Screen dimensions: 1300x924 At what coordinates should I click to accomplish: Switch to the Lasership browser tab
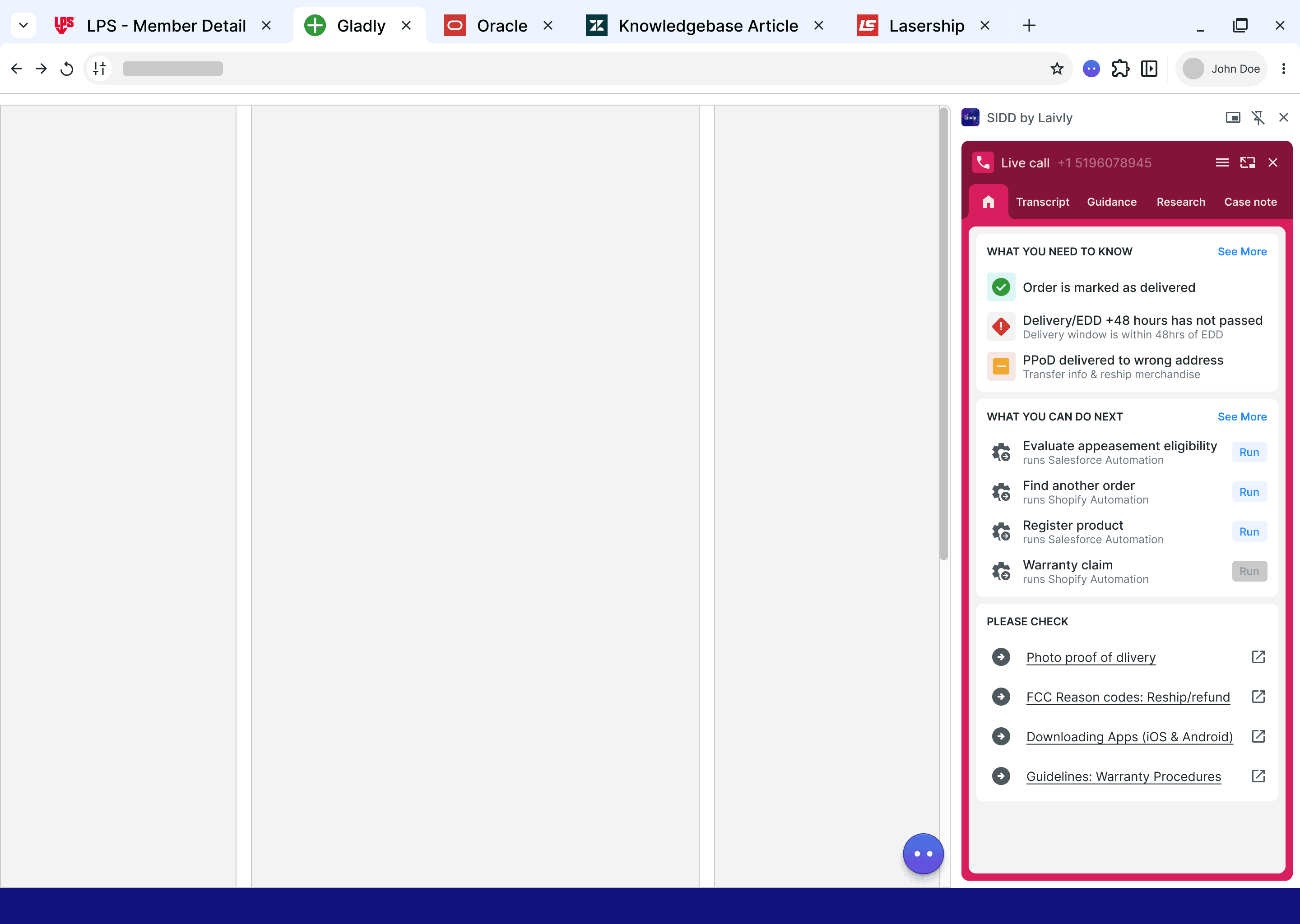pos(925,26)
